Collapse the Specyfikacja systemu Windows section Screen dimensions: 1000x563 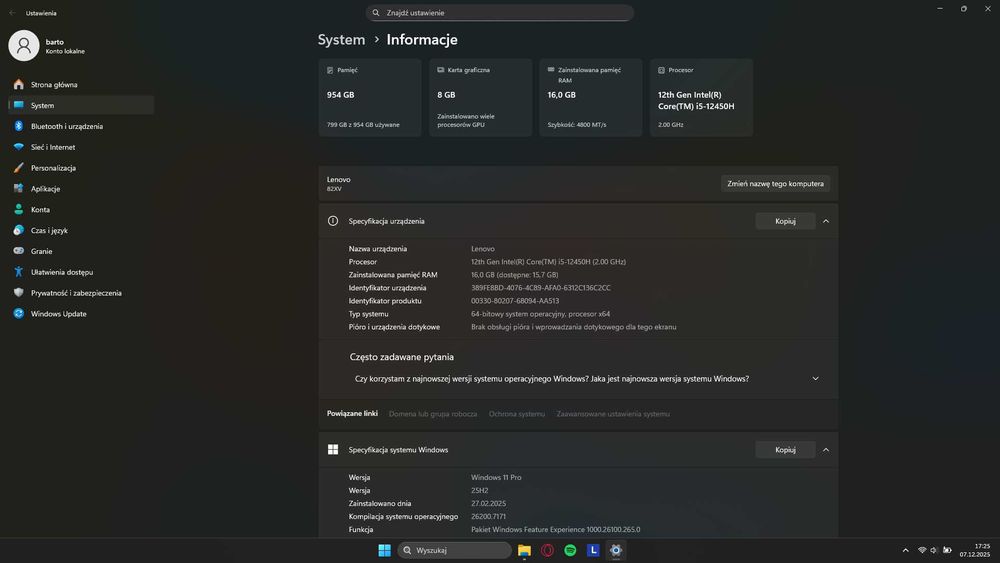pyautogui.click(x=826, y=450)
